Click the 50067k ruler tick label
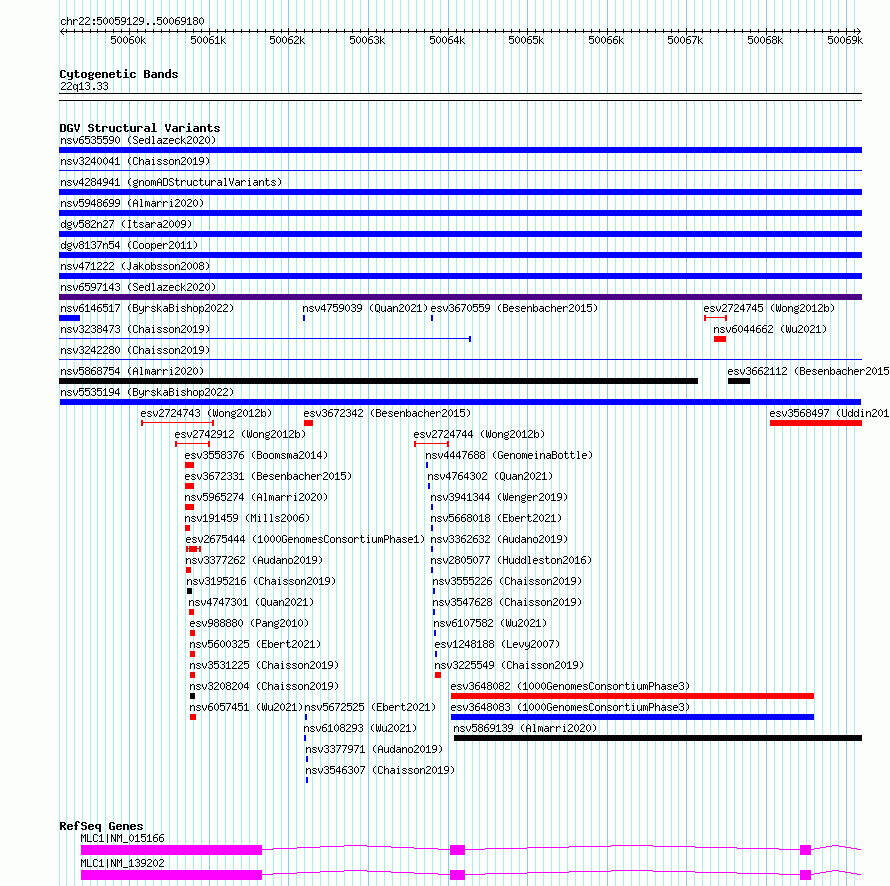Screen dimensions: 890x886 coord(685,40)
